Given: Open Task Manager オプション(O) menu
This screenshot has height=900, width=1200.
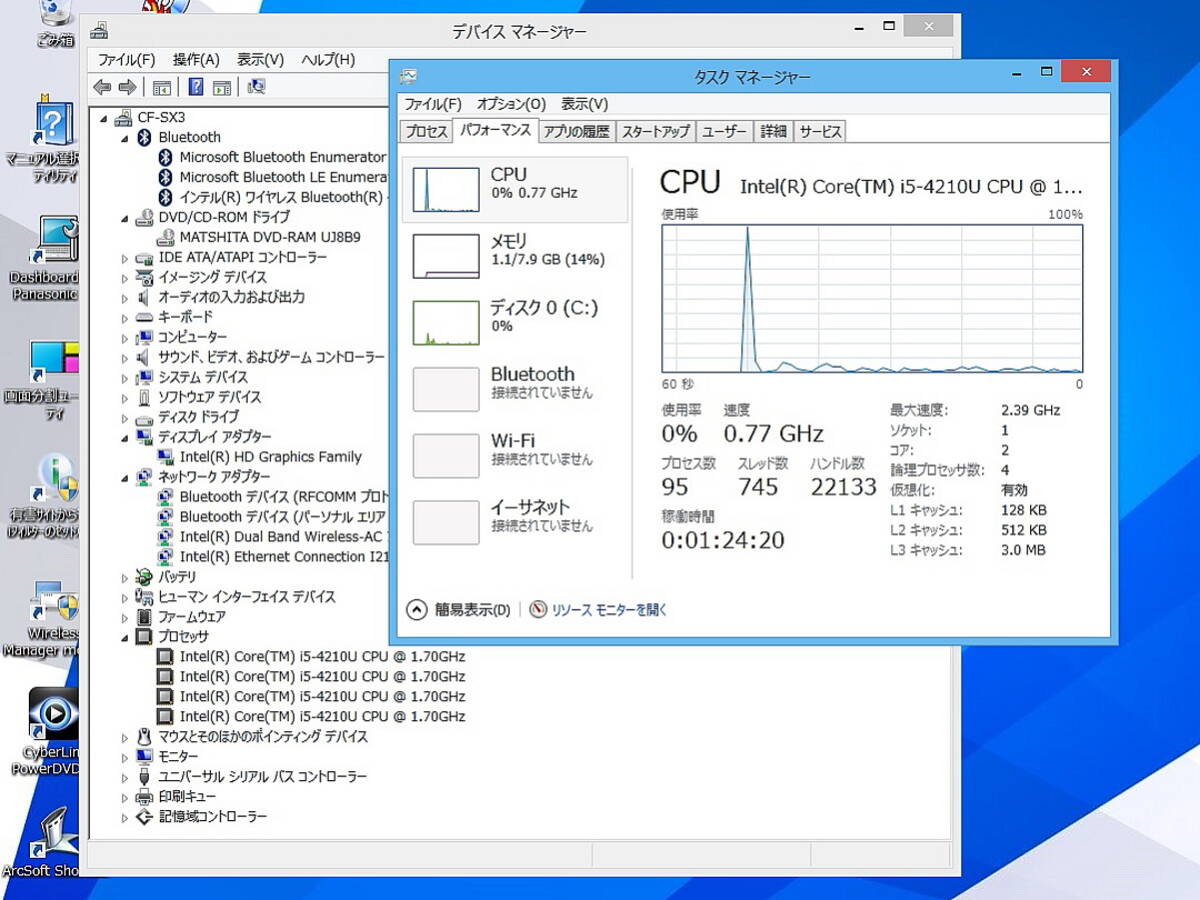Looking at the screenshot, I should [511, 104].
